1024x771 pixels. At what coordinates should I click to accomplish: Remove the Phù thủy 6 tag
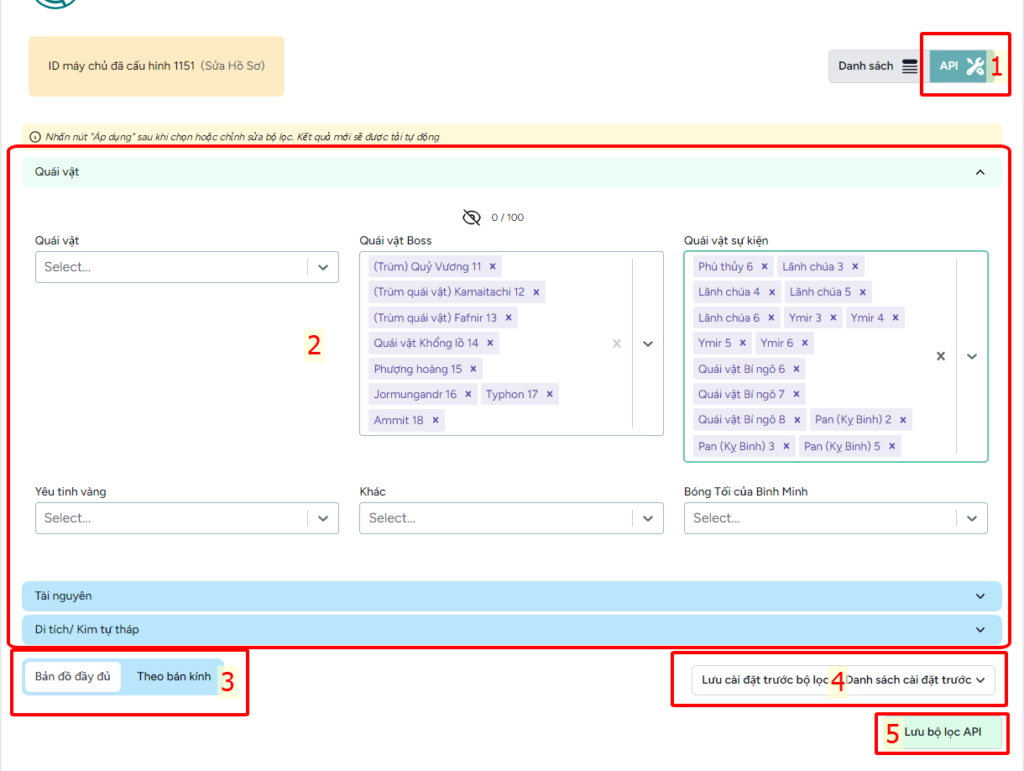coord(765,267)
